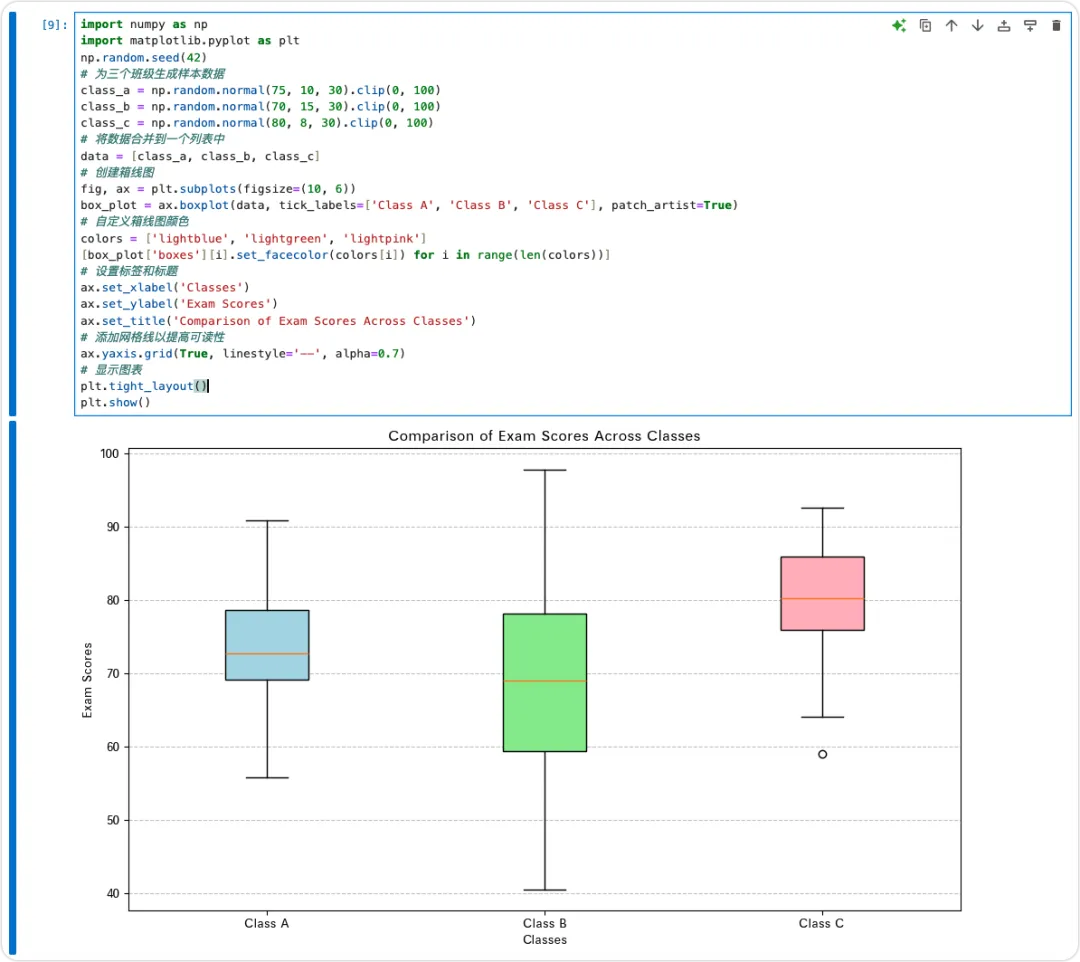Place the cursor on the plt.show() line
This screenshot has height=962, width=1080.
click(115, 403)
